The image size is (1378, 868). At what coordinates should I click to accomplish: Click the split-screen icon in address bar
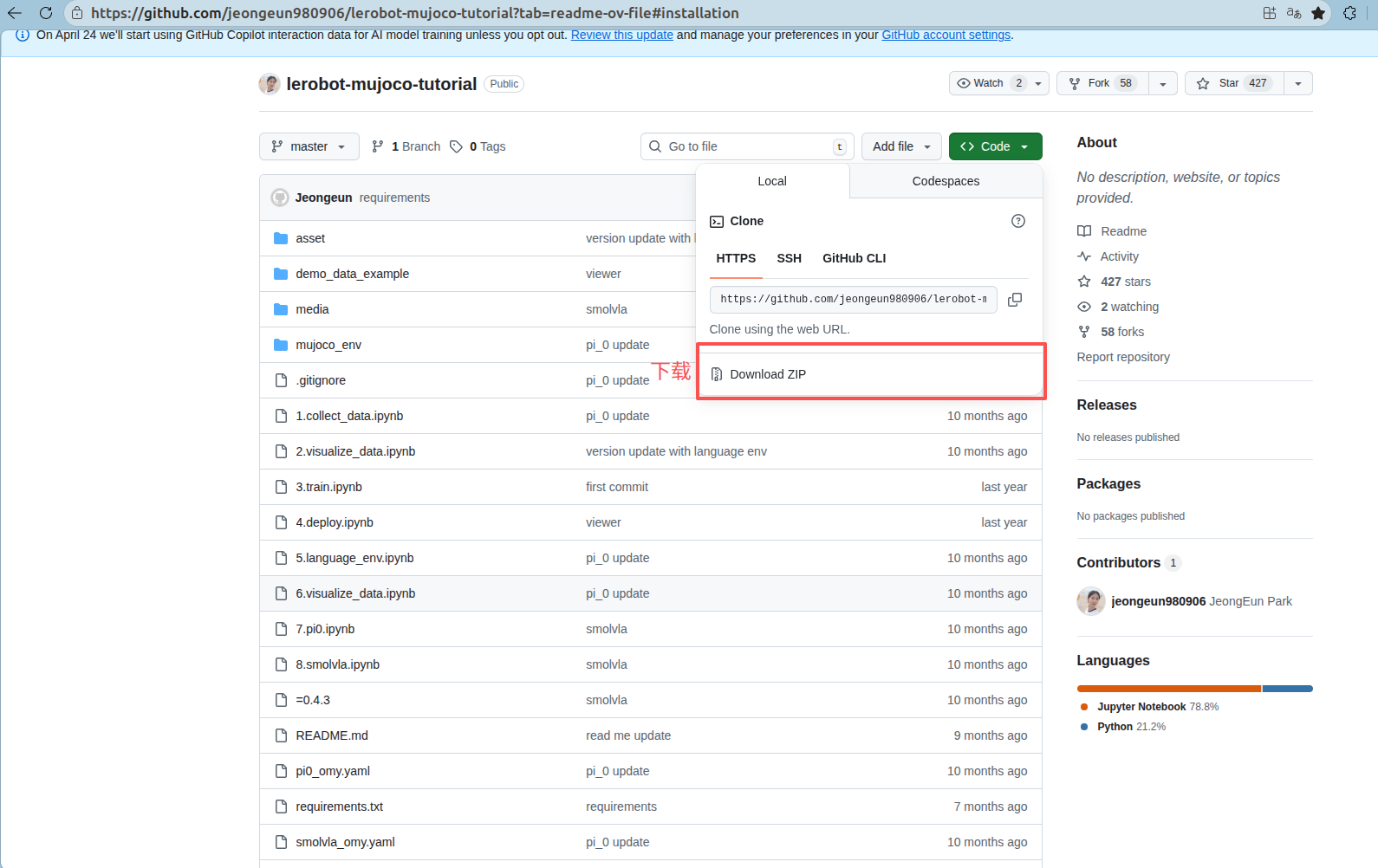(1270, 13)
